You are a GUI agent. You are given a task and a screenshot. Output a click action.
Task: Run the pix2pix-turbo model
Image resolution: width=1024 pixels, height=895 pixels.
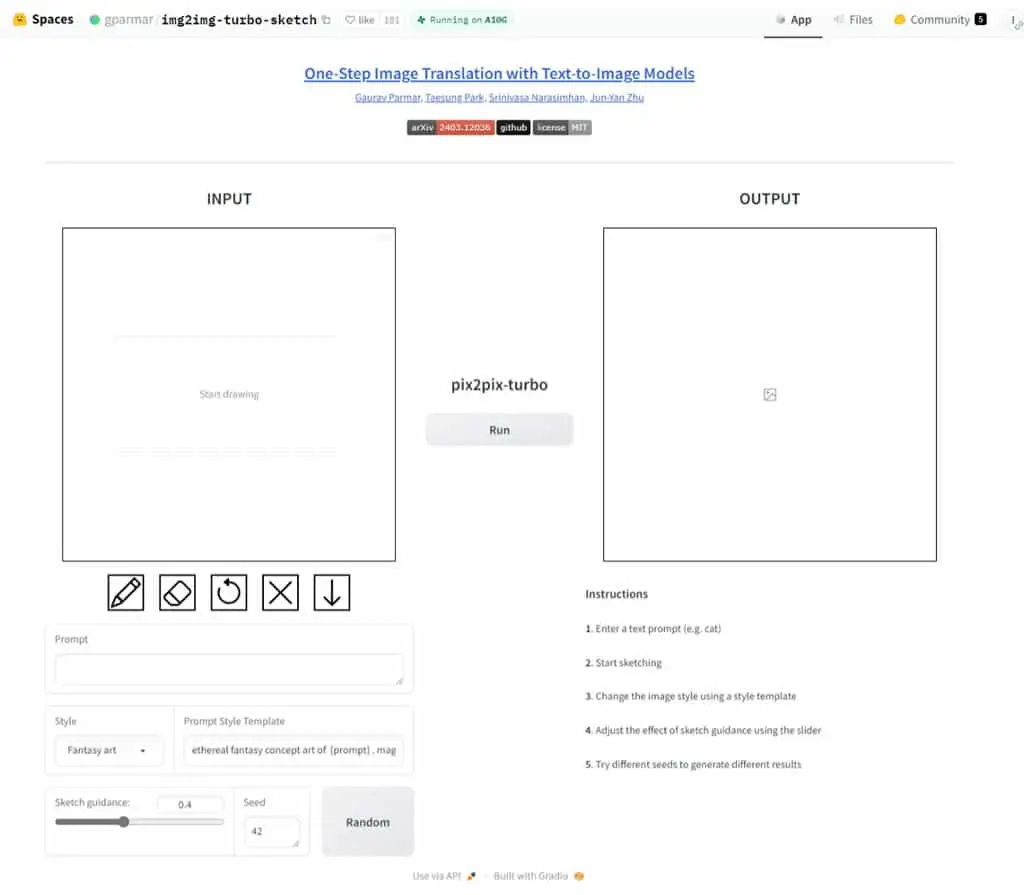pos(500,430)
